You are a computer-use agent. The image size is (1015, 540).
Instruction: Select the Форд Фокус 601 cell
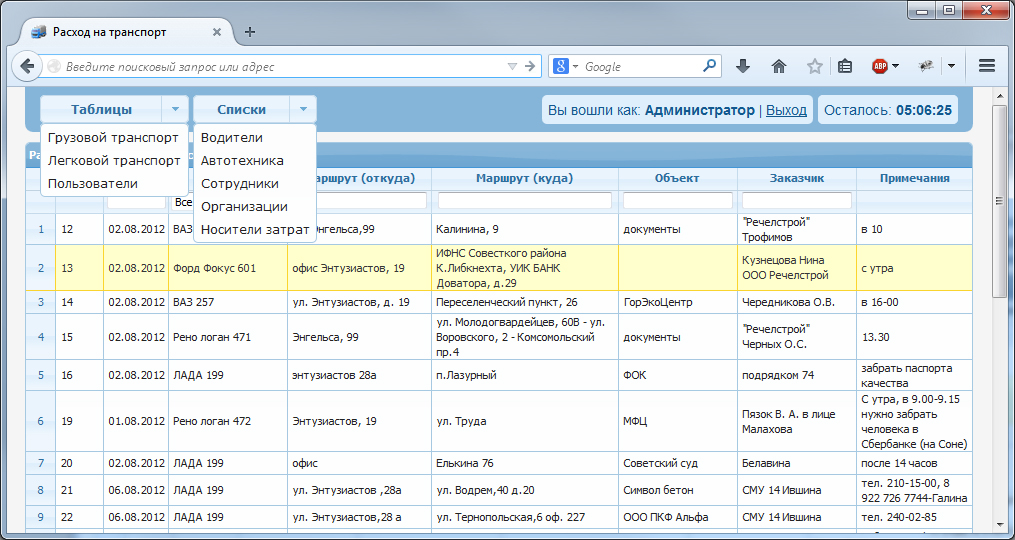[x=228, y=268]
